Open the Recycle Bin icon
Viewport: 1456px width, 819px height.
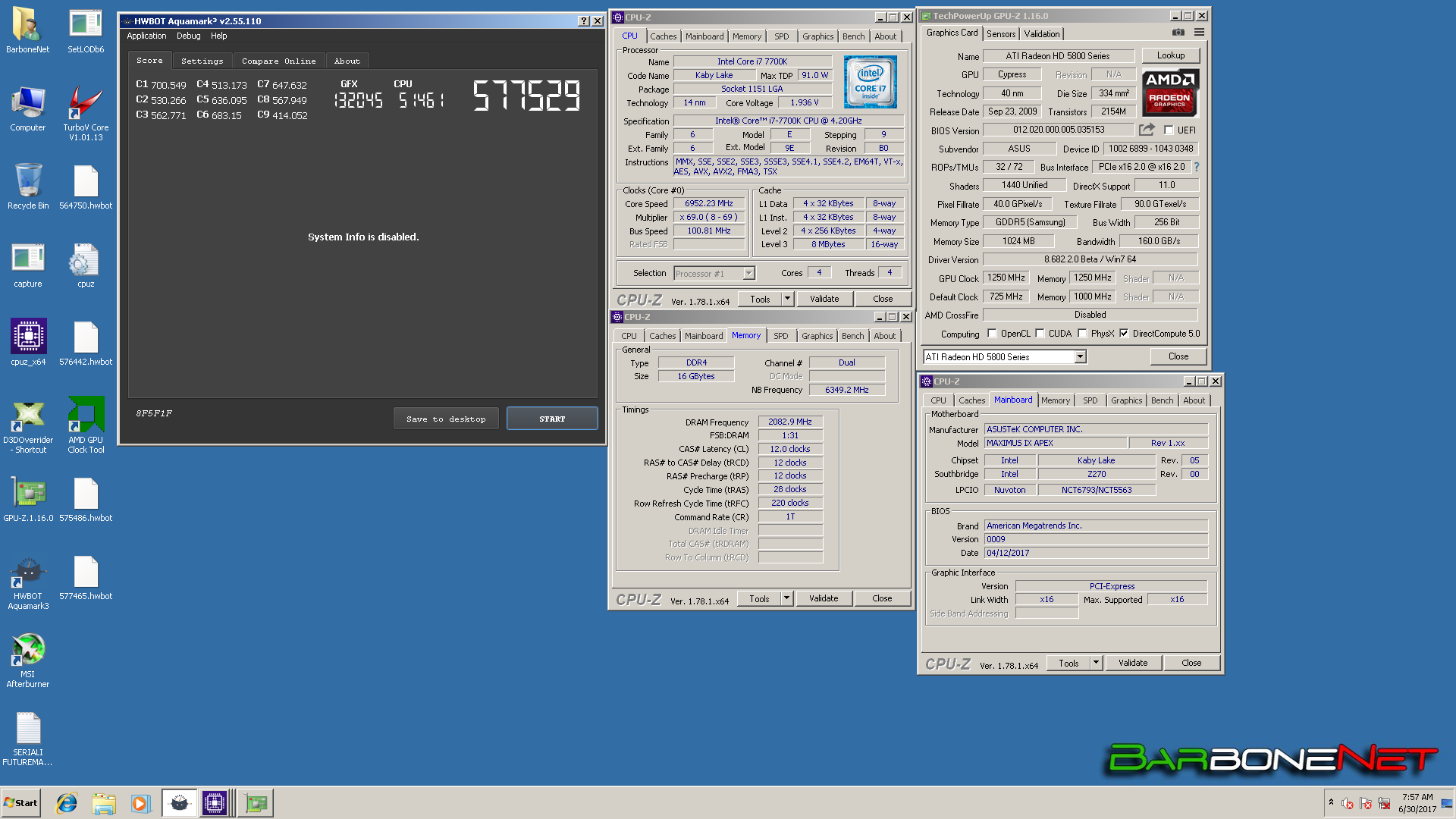click(x=27, y=187)
